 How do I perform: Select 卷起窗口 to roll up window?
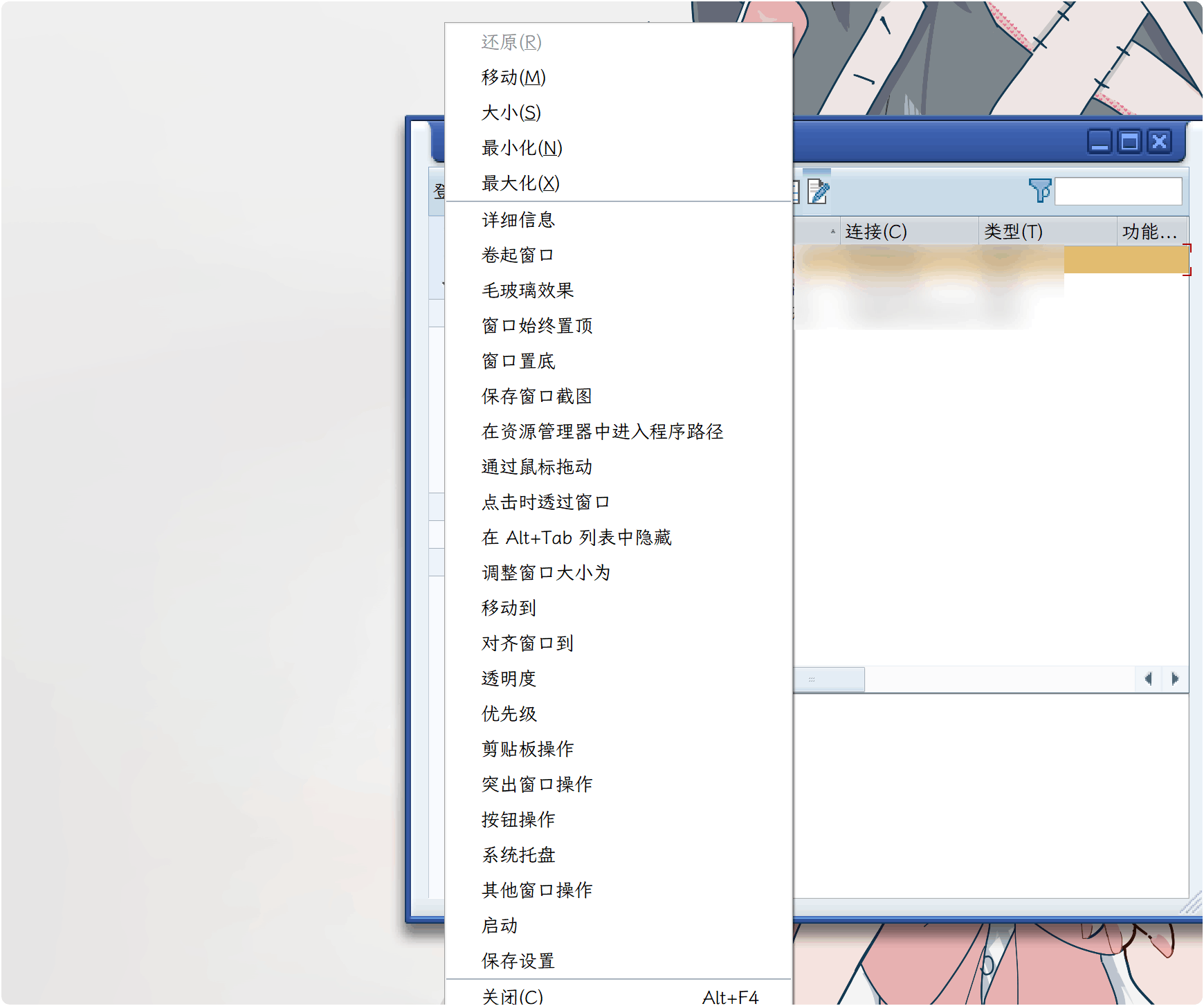coord(518,255)
